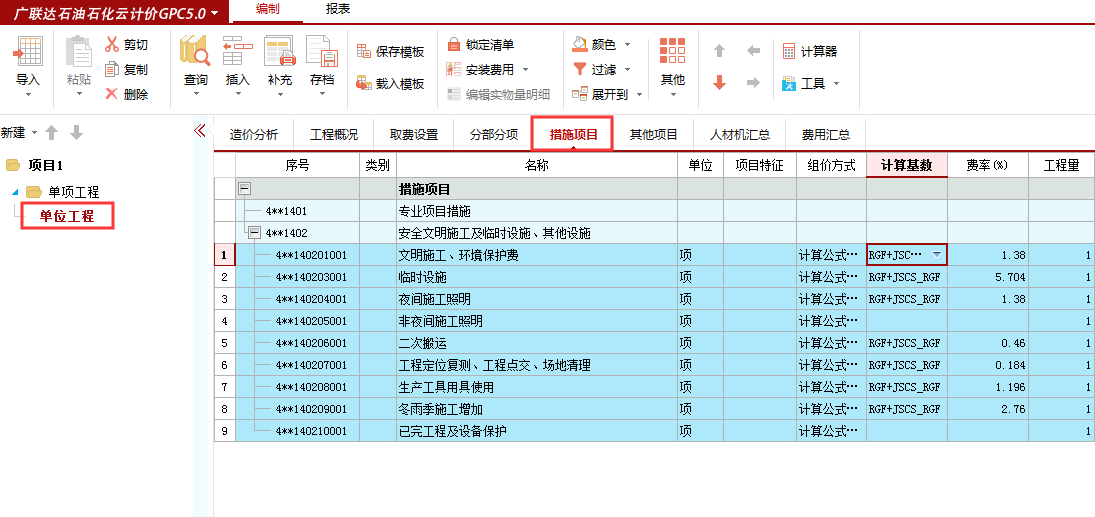The width and height of the screenshot is (1095, 517).
Task: Open dropdown arrow under 导入
Action: pyautogui.click(x=28, y=94)
